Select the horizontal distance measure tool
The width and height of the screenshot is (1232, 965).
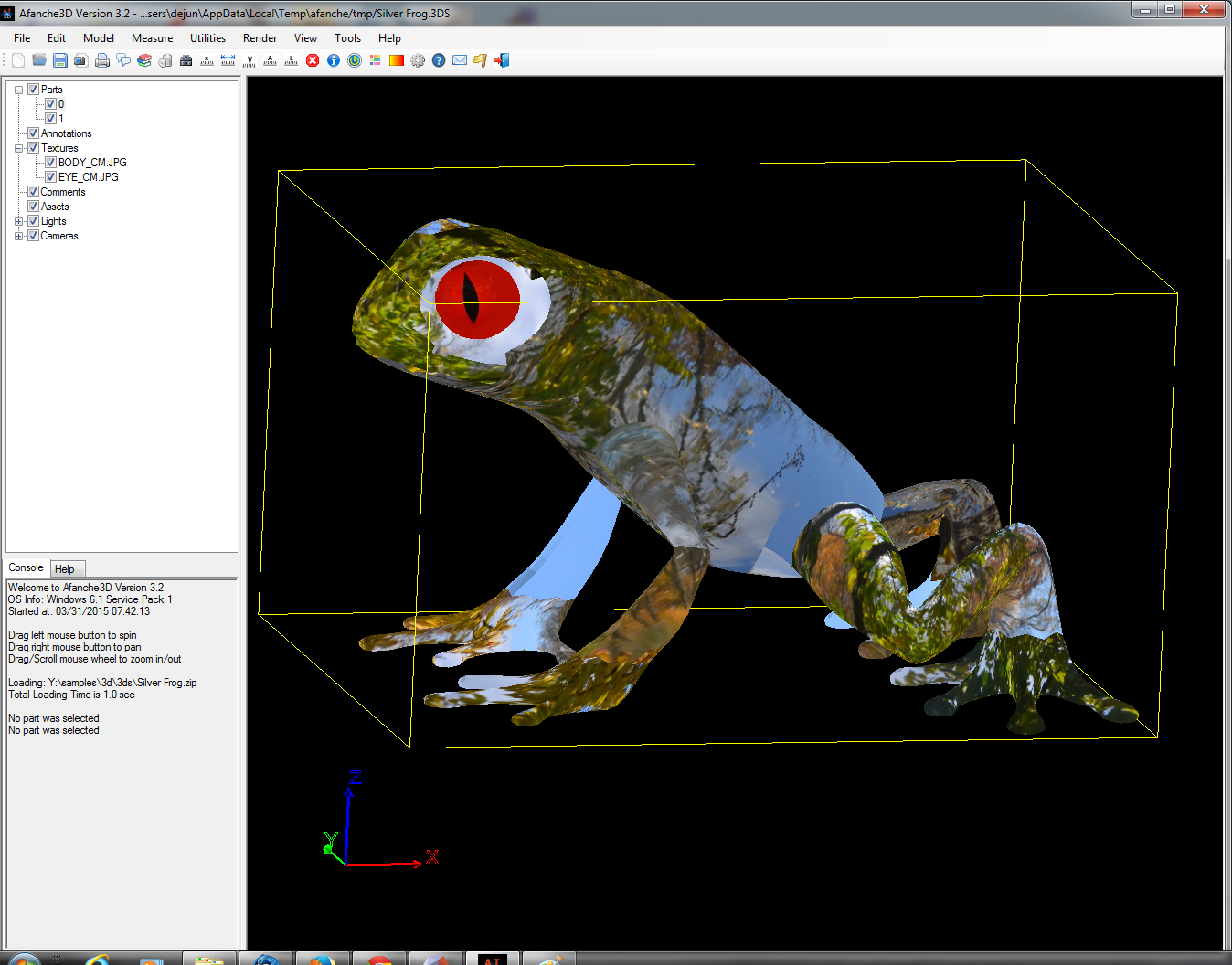[228, 60]
